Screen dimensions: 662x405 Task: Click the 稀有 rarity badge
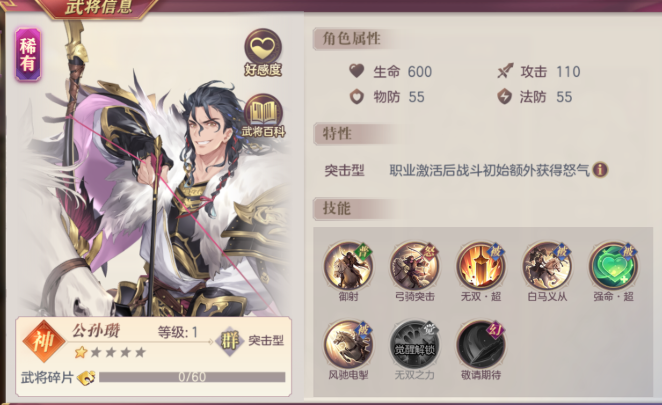pos(28,54)
